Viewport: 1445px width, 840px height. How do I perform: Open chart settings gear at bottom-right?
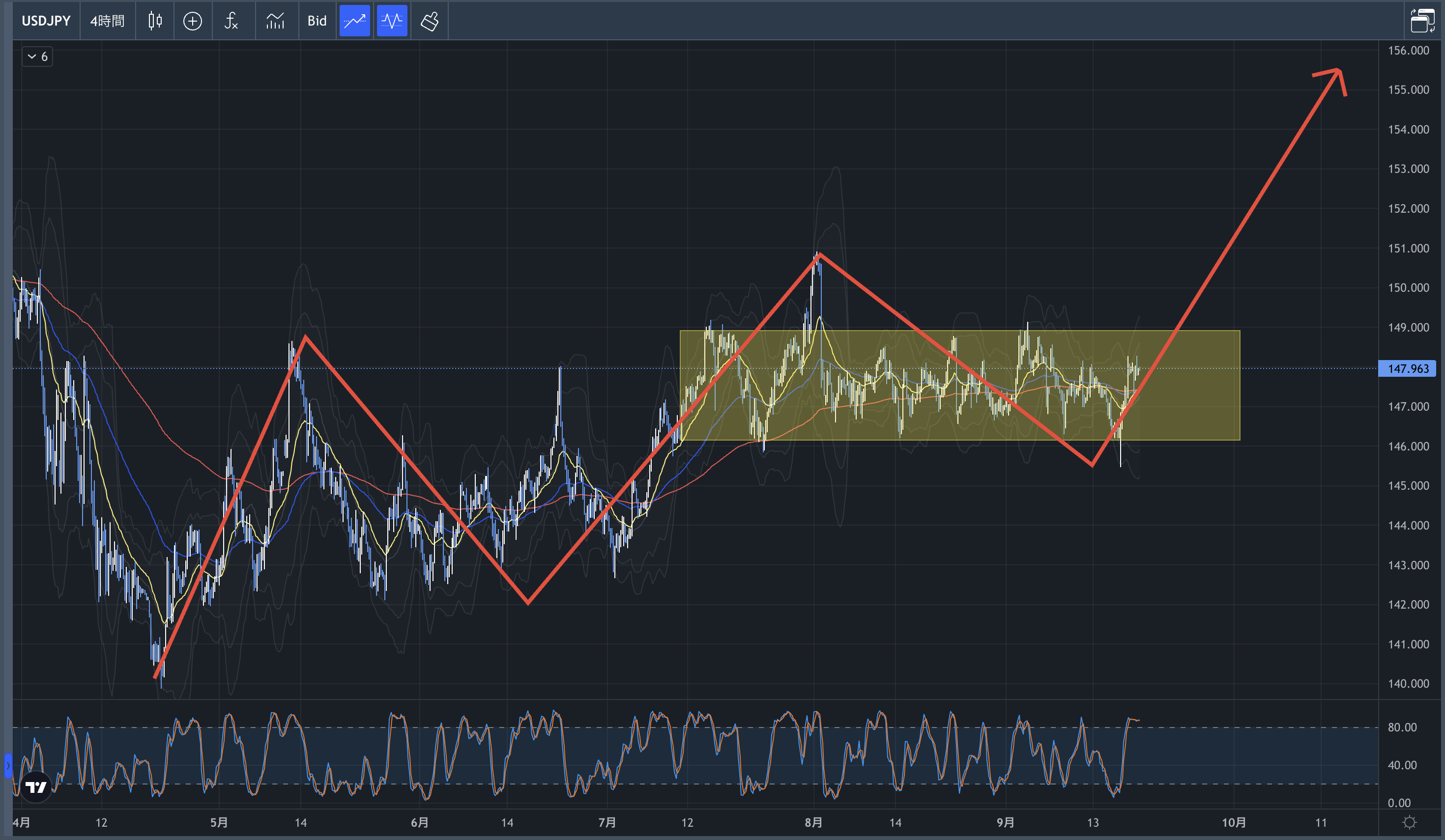pos(1410,823)
